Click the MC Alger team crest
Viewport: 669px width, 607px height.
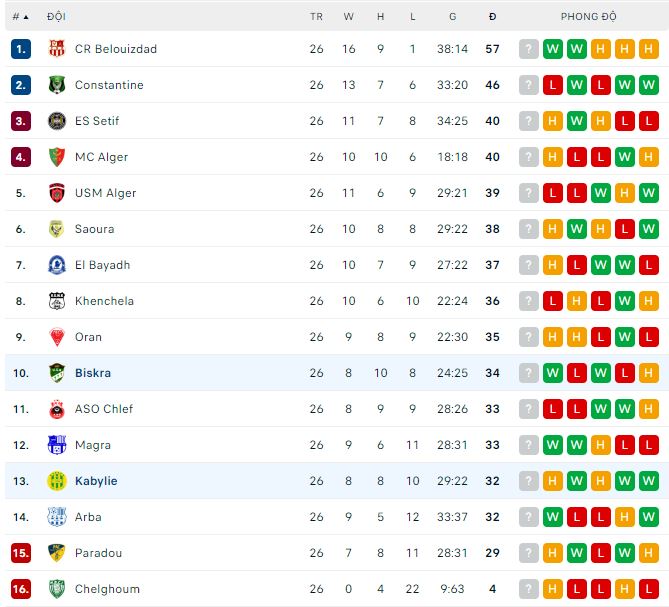coord(56,157)
